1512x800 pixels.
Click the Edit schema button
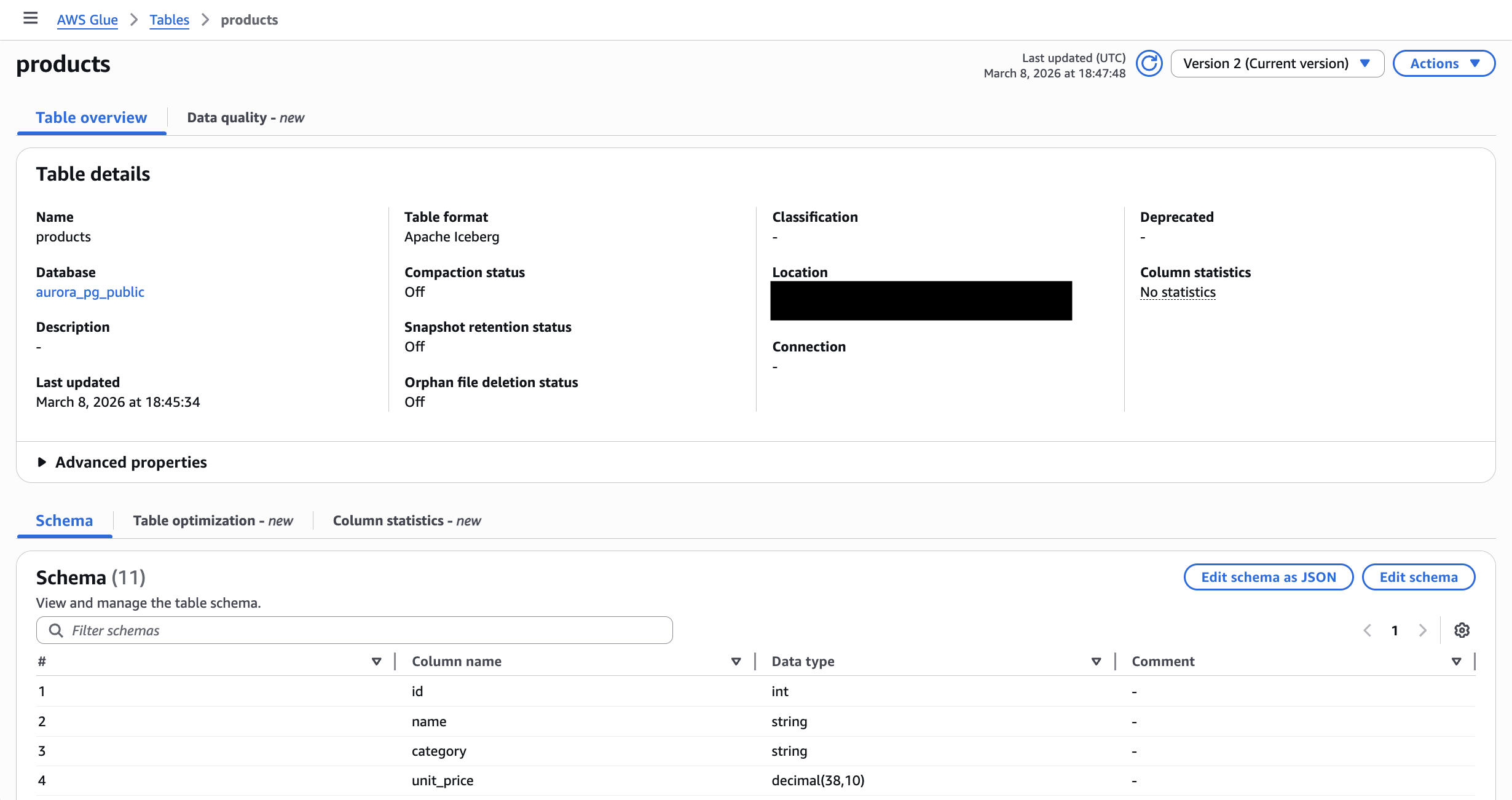coord(1418,578)
